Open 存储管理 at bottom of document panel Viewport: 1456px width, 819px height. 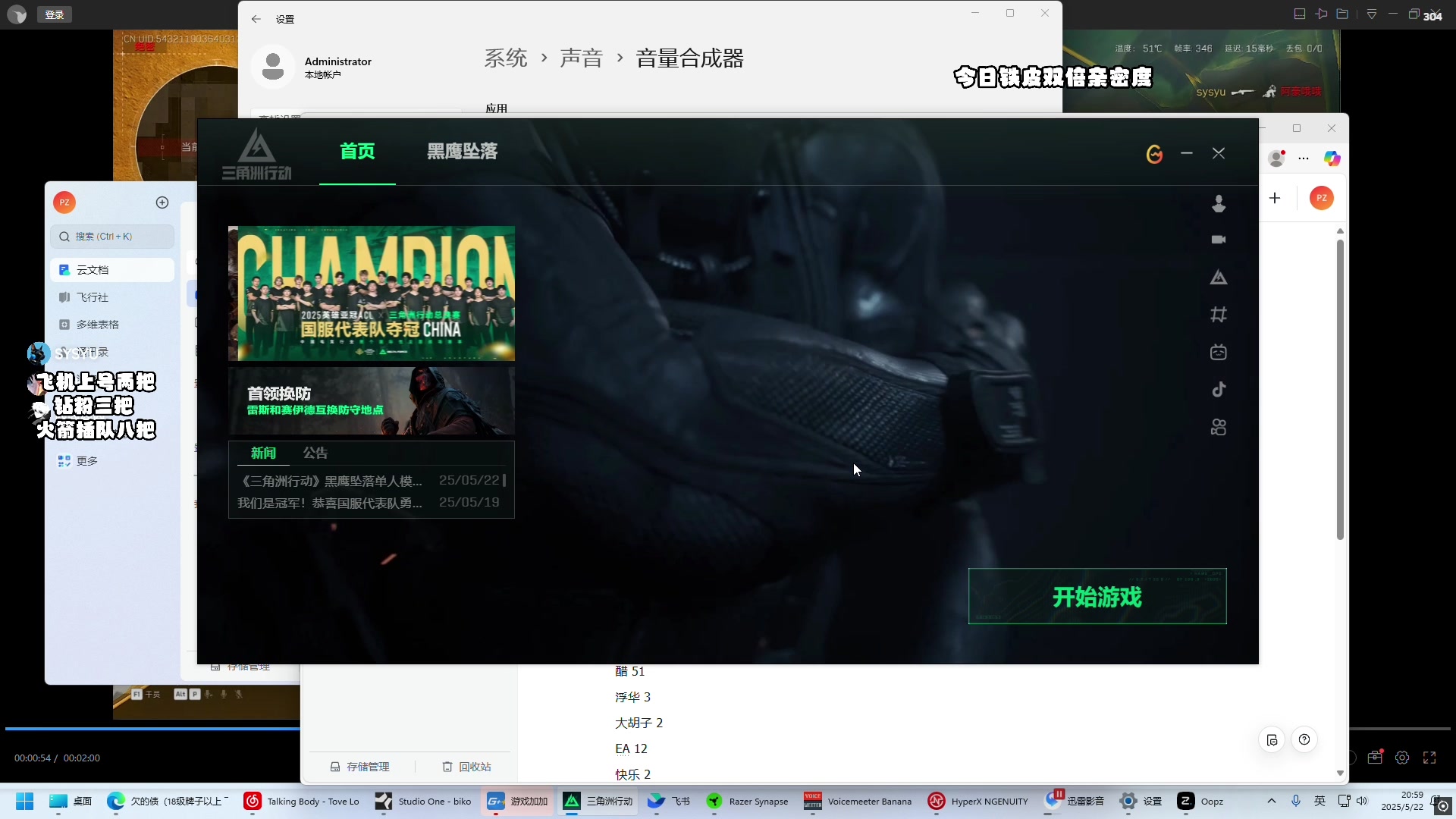[x=360, y=767]
